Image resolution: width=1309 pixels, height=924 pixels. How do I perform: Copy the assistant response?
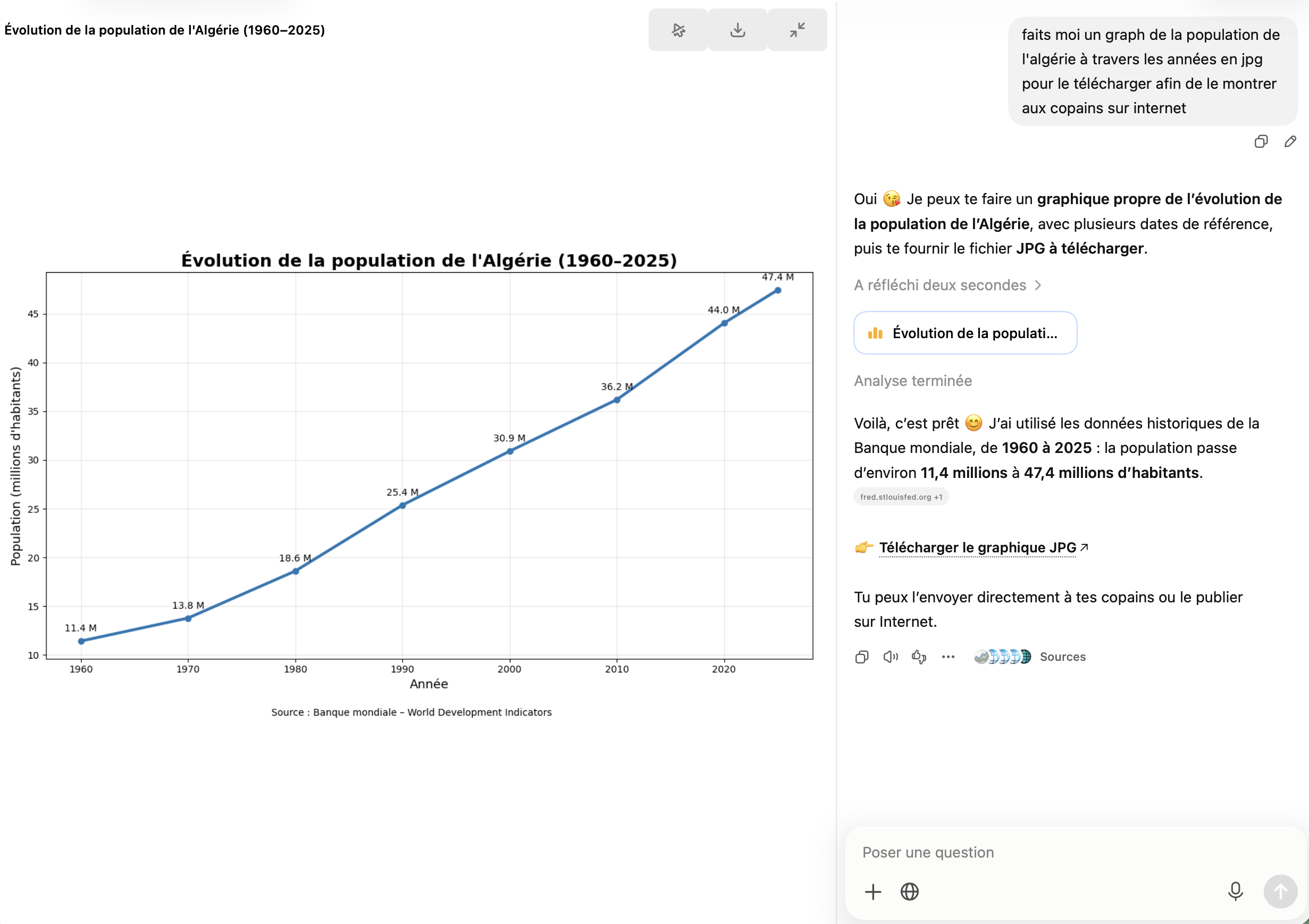click(x=862, y=657)
